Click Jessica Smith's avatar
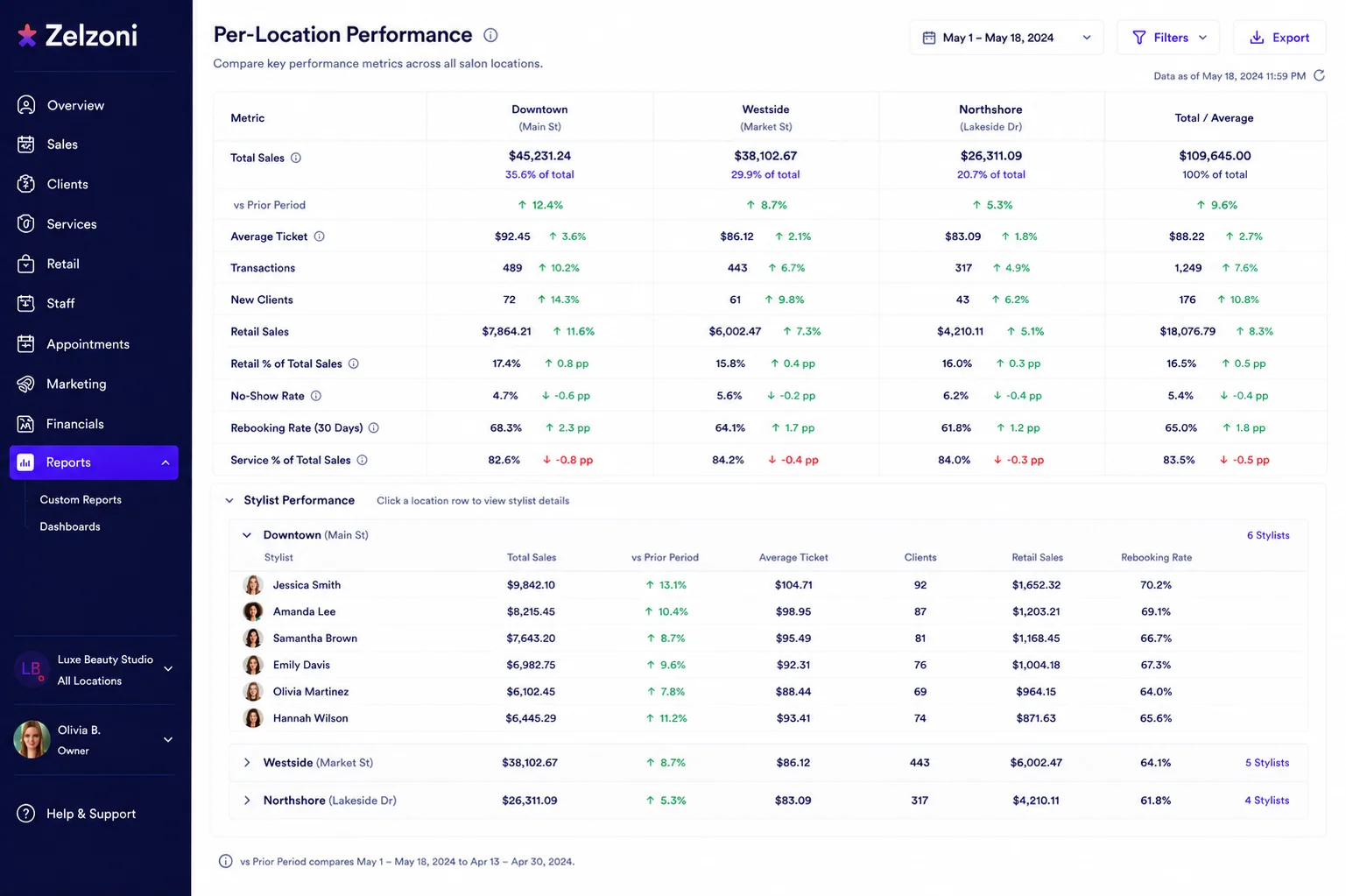The image size is (1346, 896). tap(253, 585)
